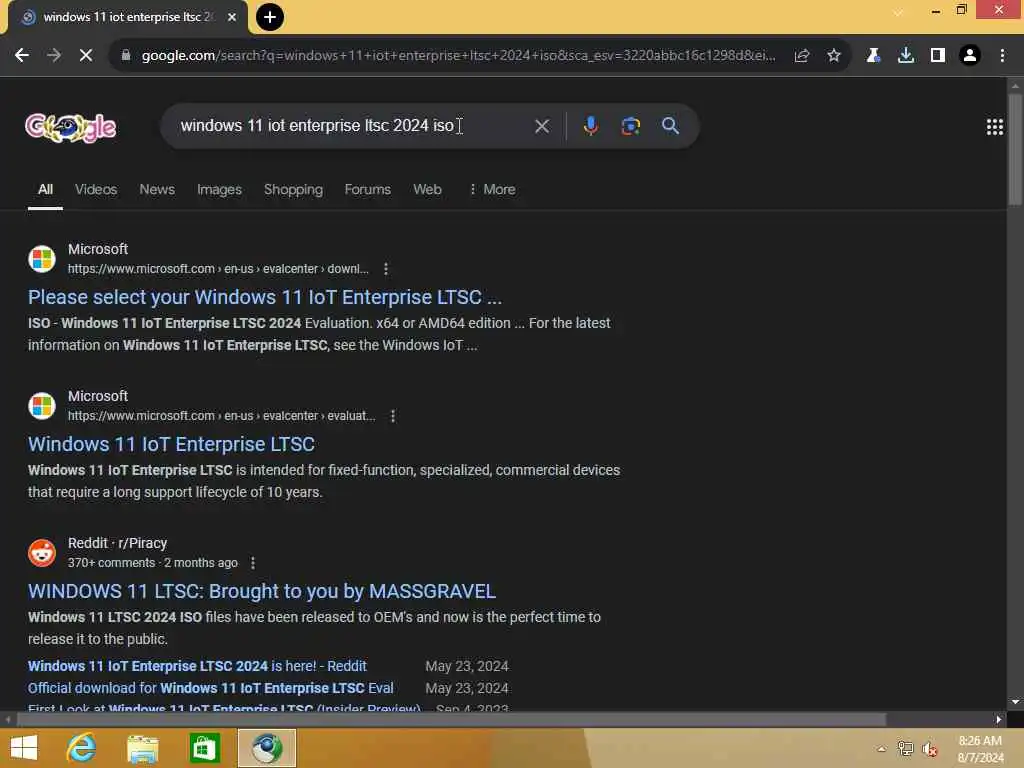The height and width of the screenshot is (768, 1024).
Task: Search by image with Google Lens
Action: 630,126
